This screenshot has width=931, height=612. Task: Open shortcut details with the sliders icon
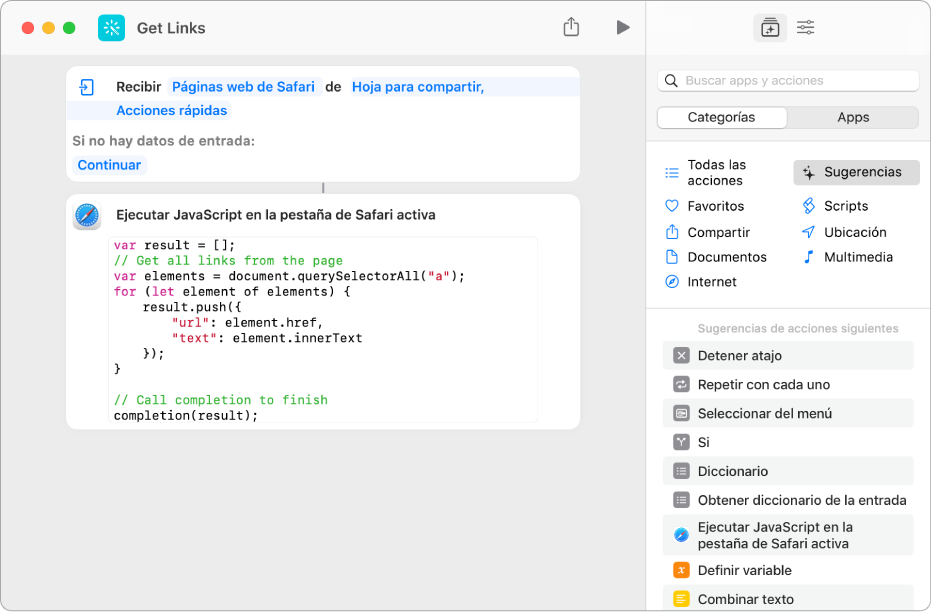click(x=805, y=27)
